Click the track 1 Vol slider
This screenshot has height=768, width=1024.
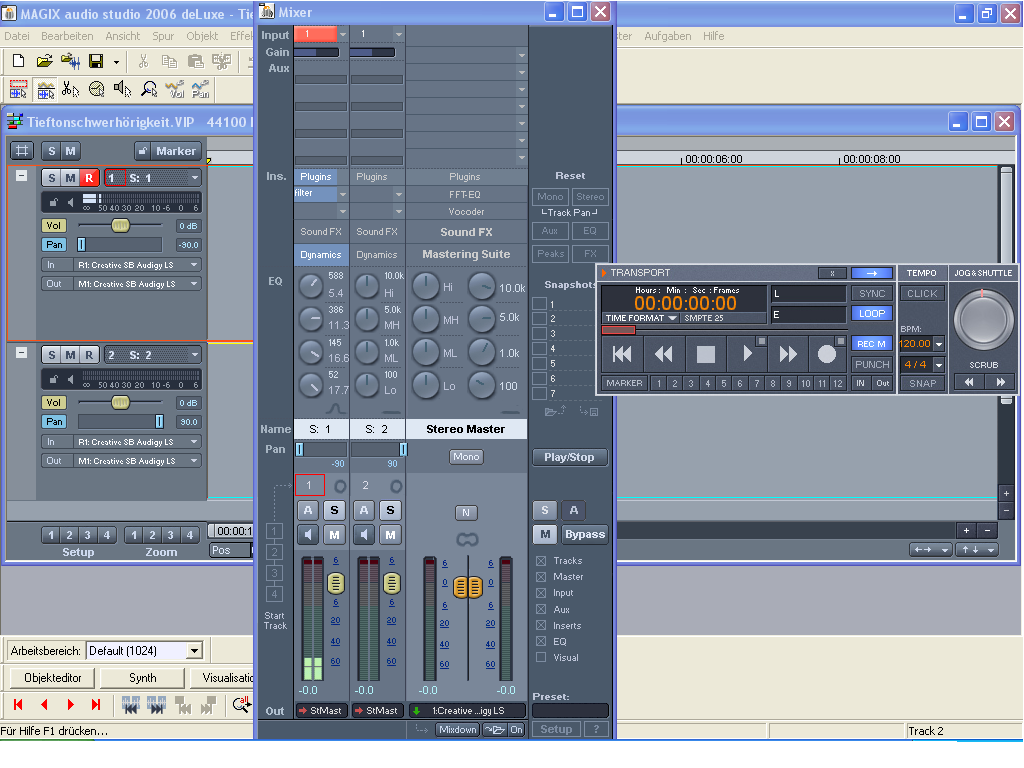[120, 226]
